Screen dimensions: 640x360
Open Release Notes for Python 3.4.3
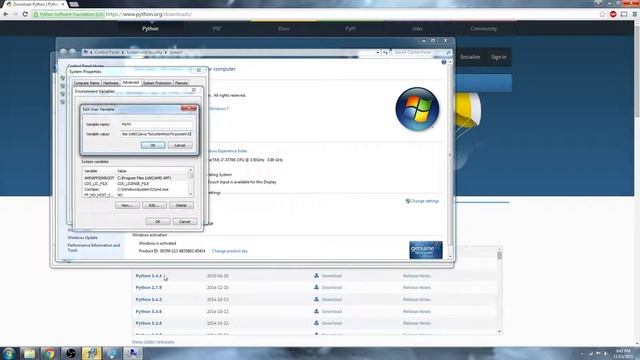tap(417, 276)
